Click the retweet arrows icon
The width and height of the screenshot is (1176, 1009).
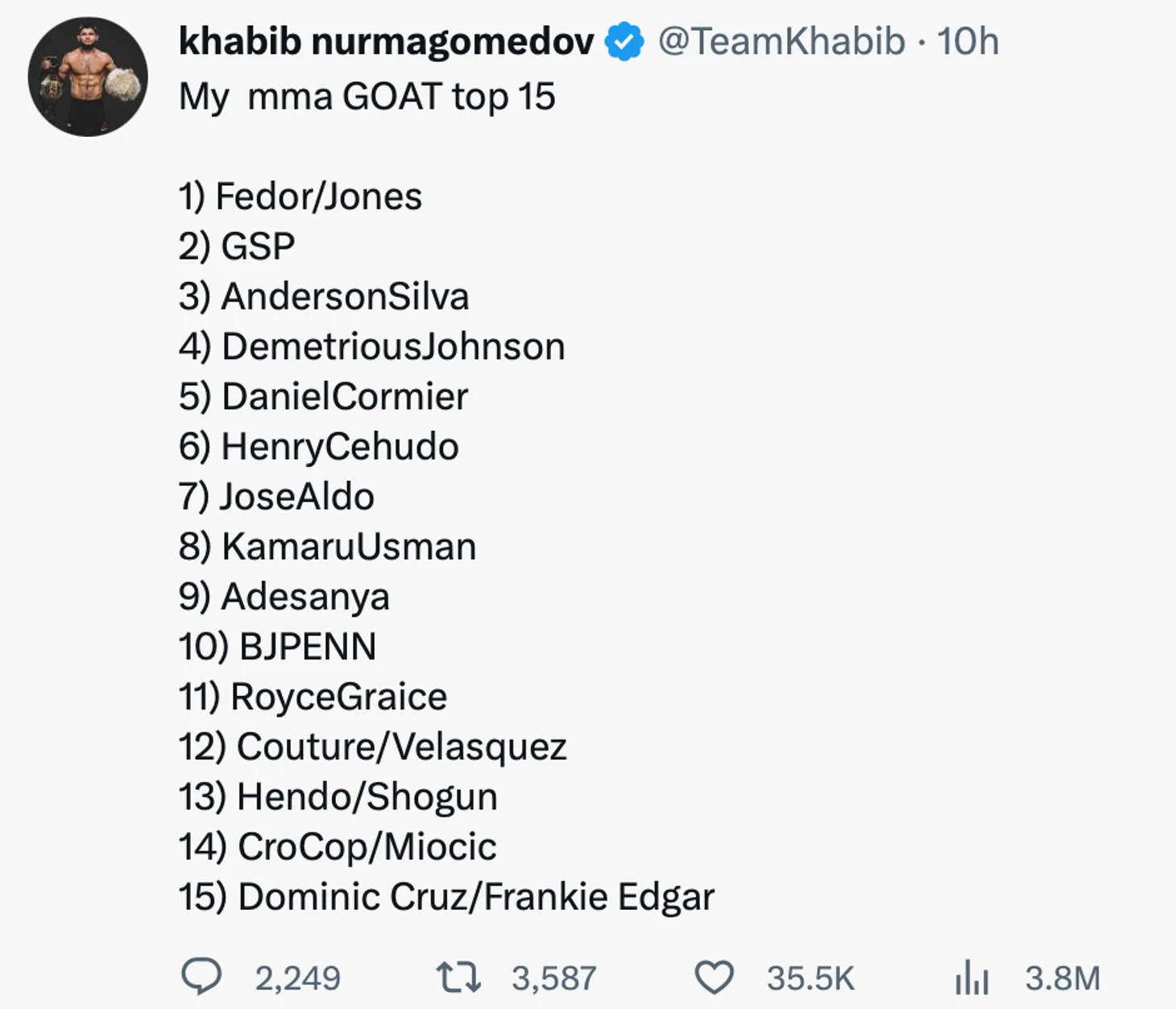[x=458, y=977]
